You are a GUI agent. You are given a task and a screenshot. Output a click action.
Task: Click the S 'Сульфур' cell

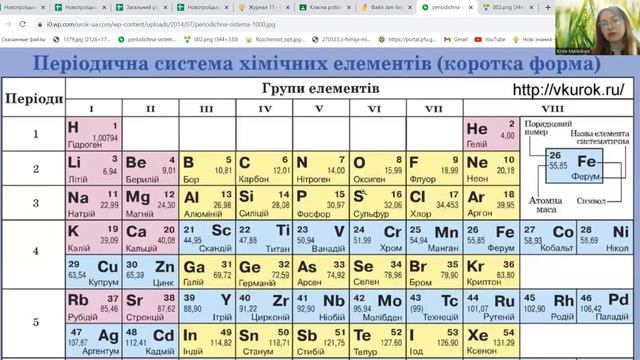pyautogui.click(x=378, y=203)
